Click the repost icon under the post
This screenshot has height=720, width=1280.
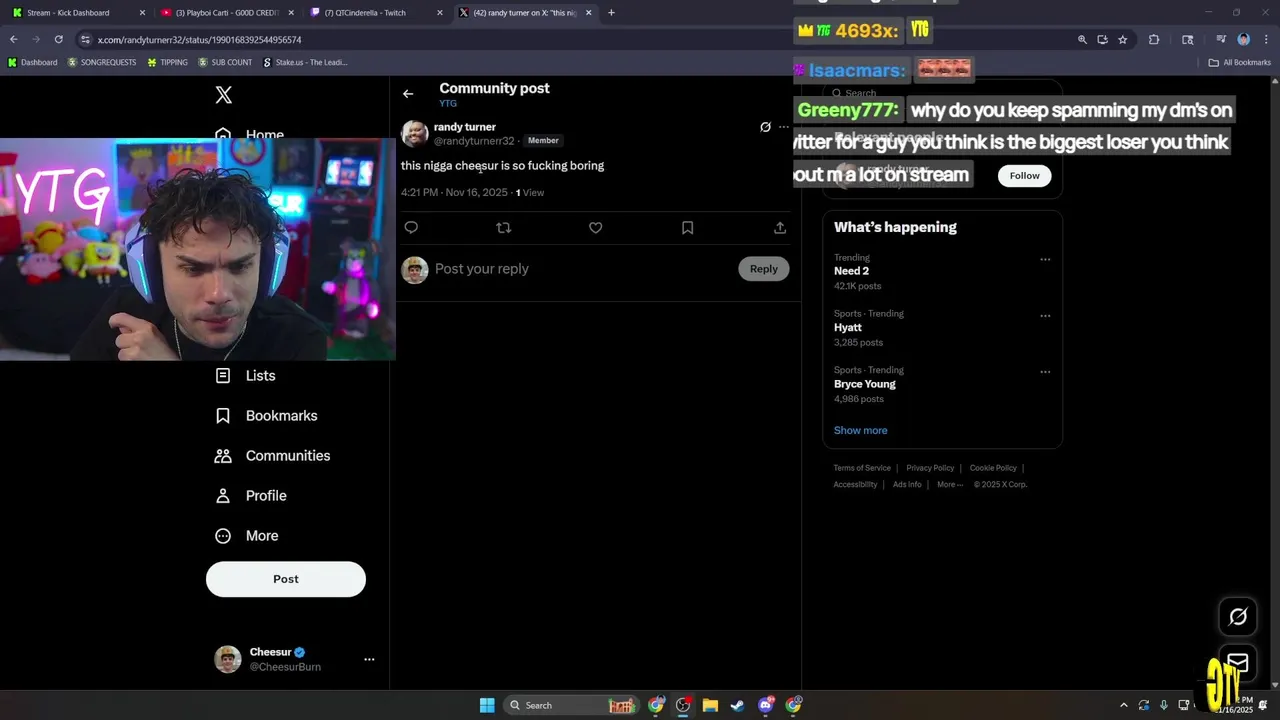[x=504, y=228]
